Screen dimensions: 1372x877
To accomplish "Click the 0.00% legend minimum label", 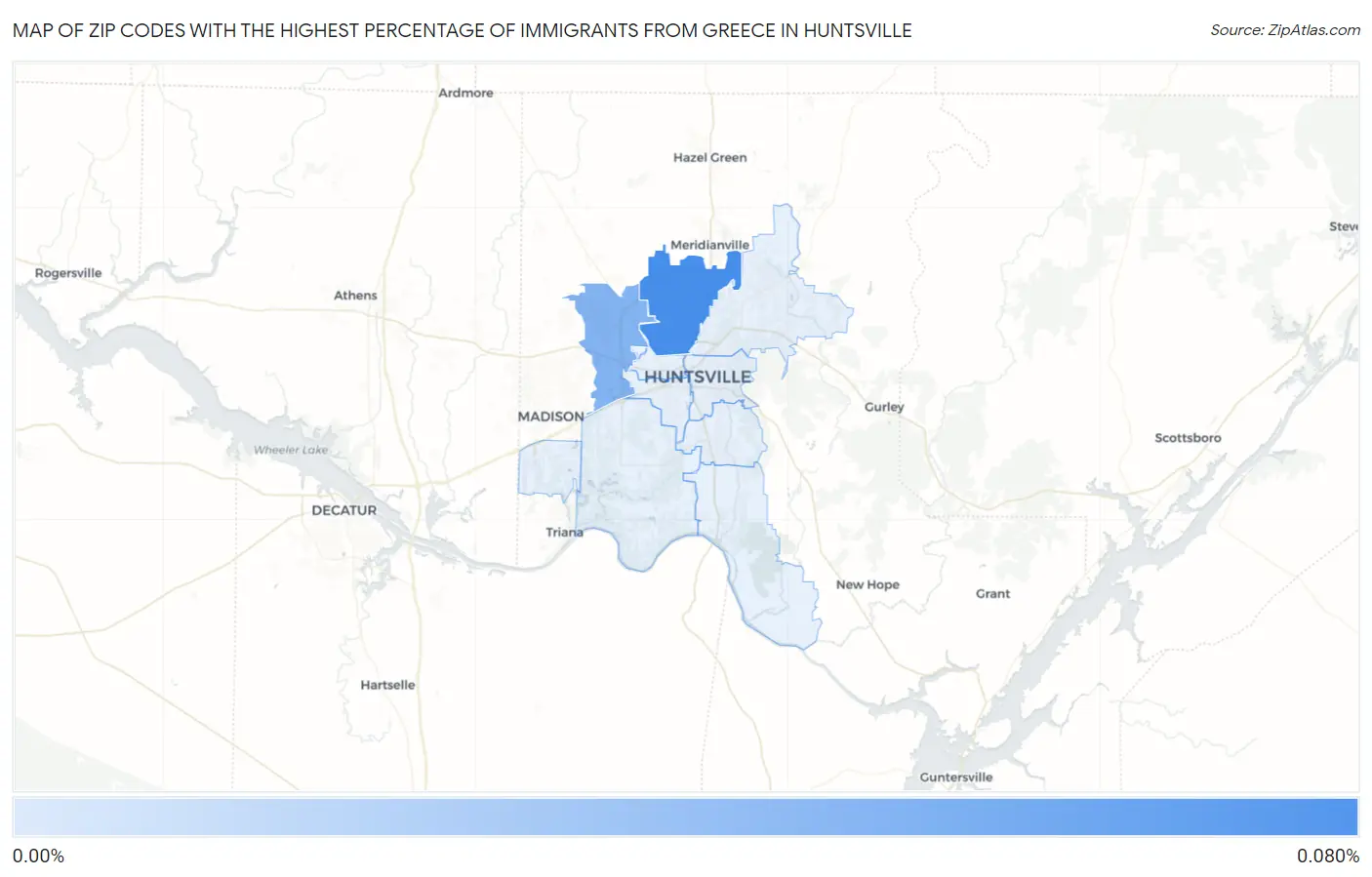I will tap(38, 856).
